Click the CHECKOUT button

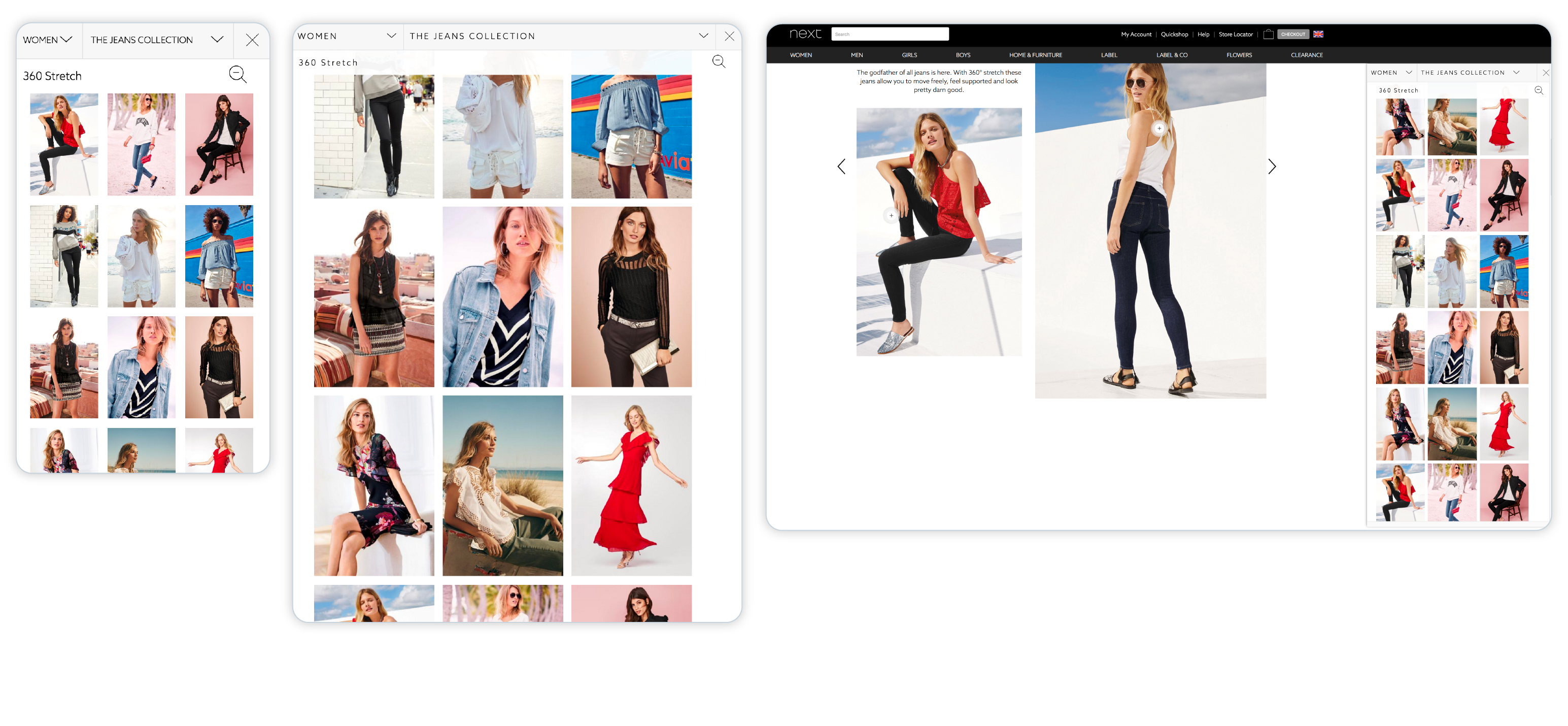point(1292,34)
